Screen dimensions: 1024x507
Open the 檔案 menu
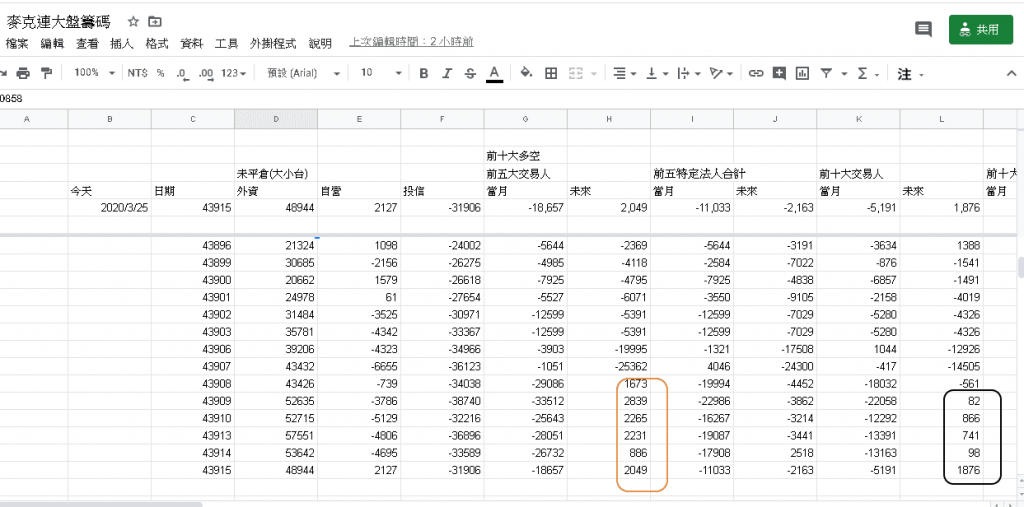pos(17,44)
